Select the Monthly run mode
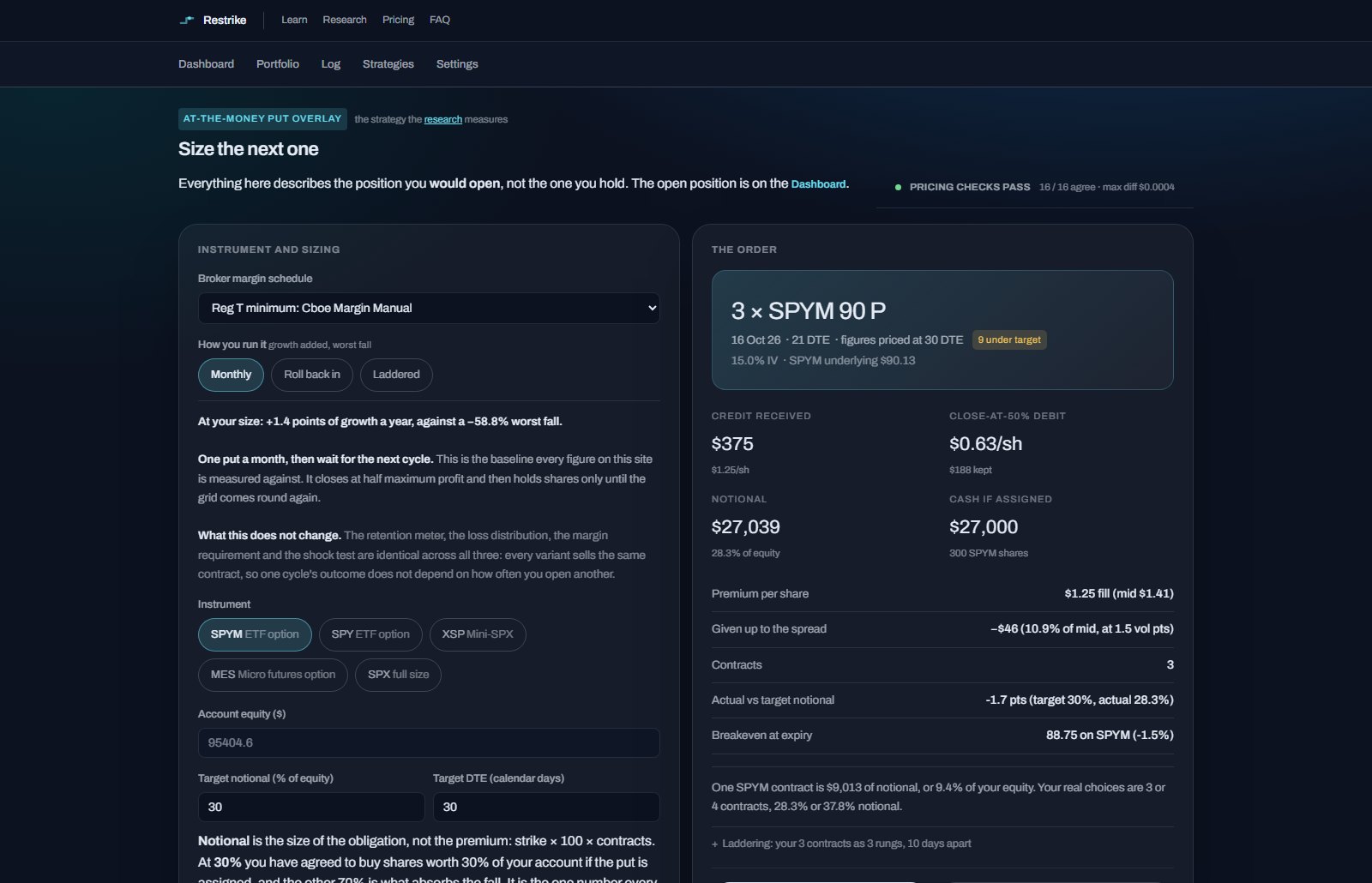 click(x=231, y=375)
